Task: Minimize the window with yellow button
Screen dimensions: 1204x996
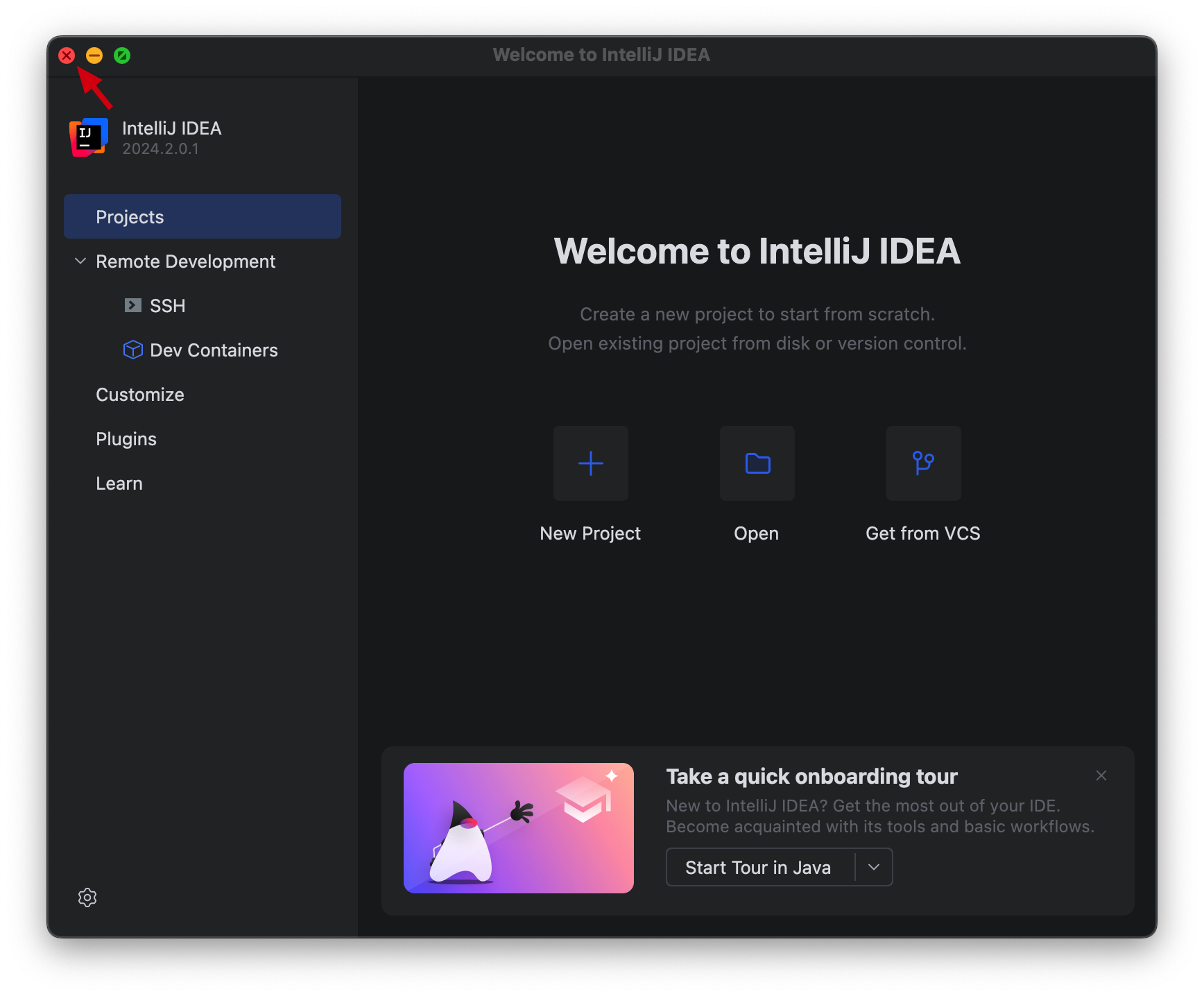Action: 94,55
